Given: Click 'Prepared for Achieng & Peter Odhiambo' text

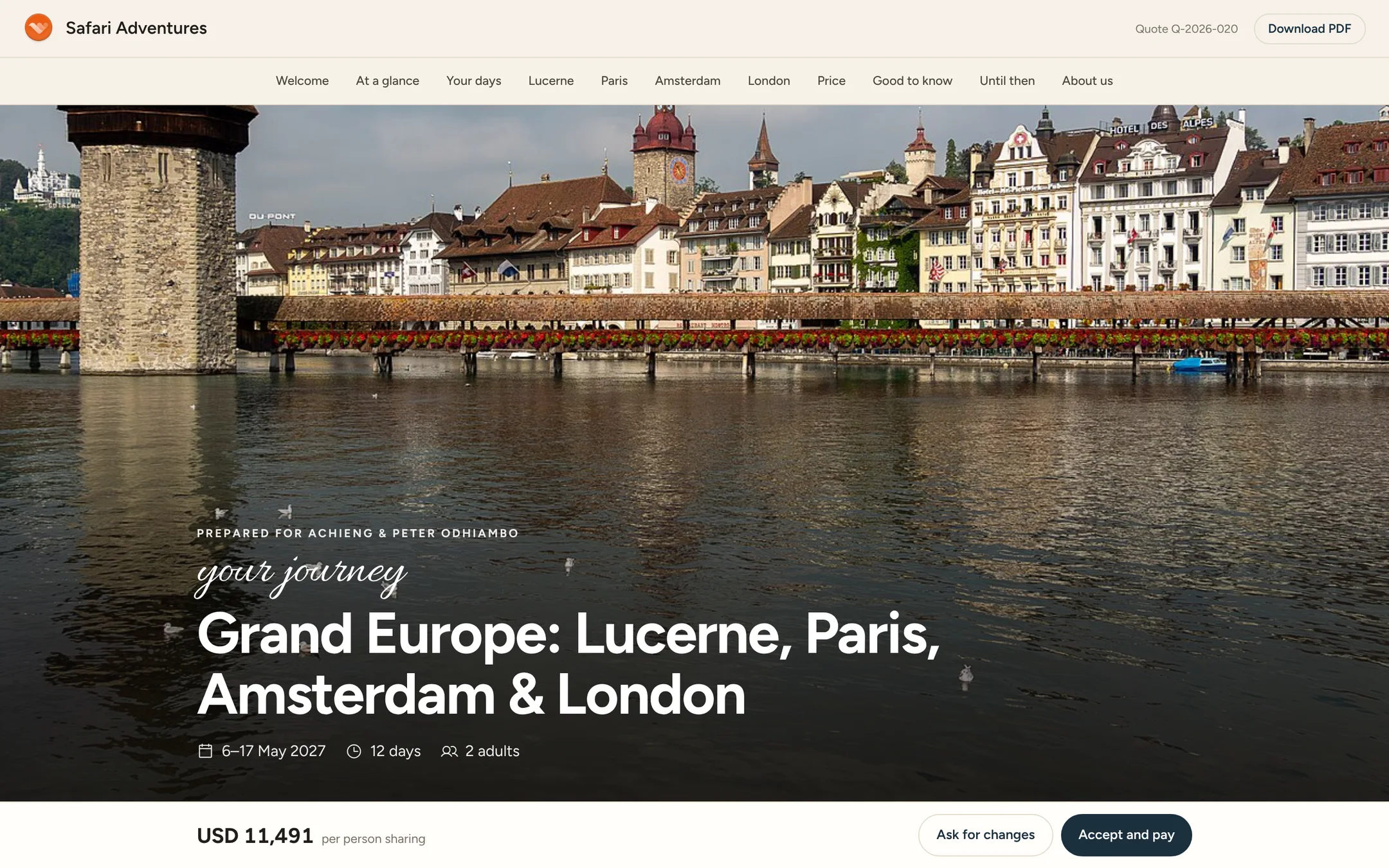Looking at the screenshot, I should (x=358, y=533).
